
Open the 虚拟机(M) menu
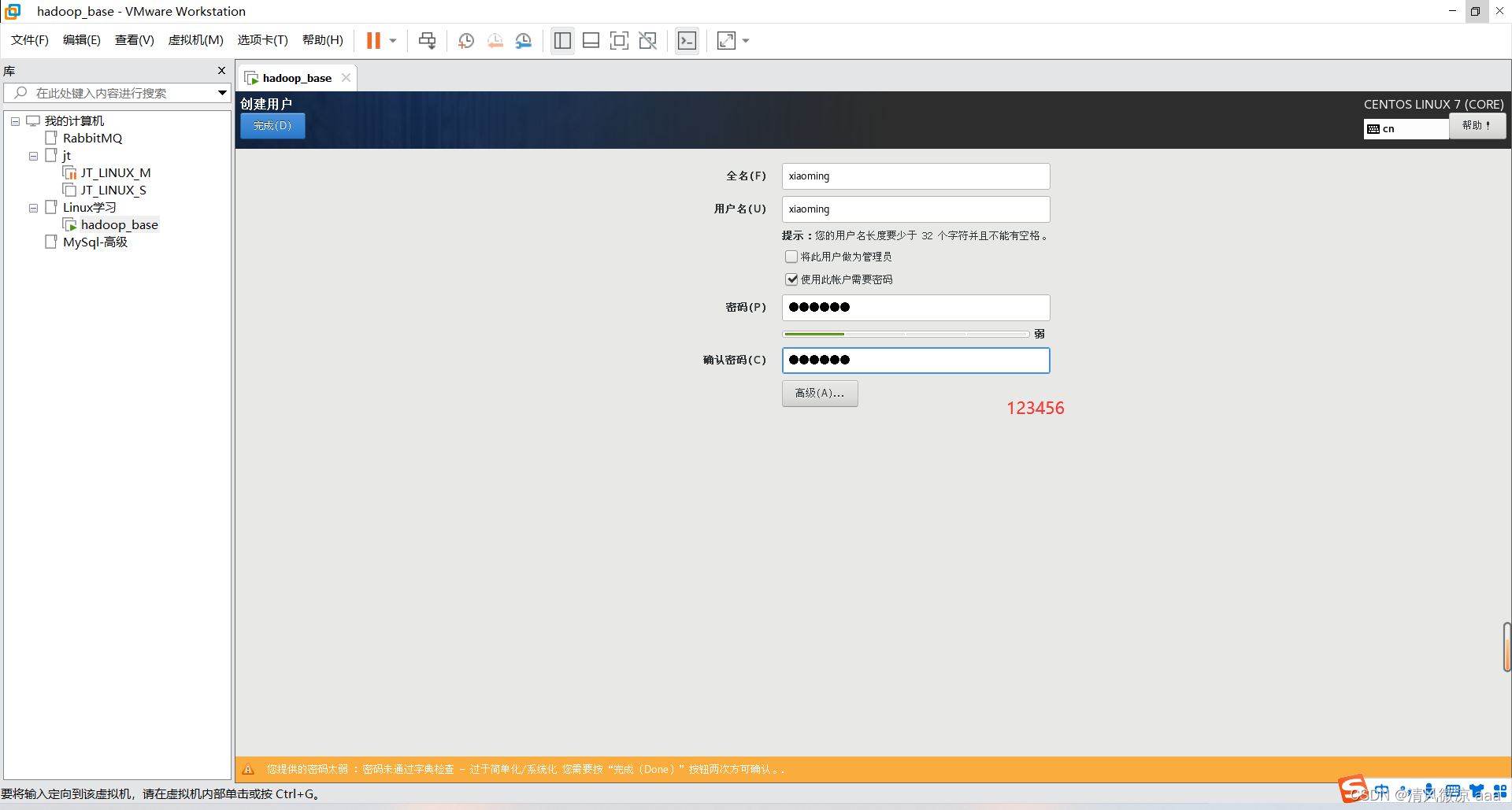[196, 40]
